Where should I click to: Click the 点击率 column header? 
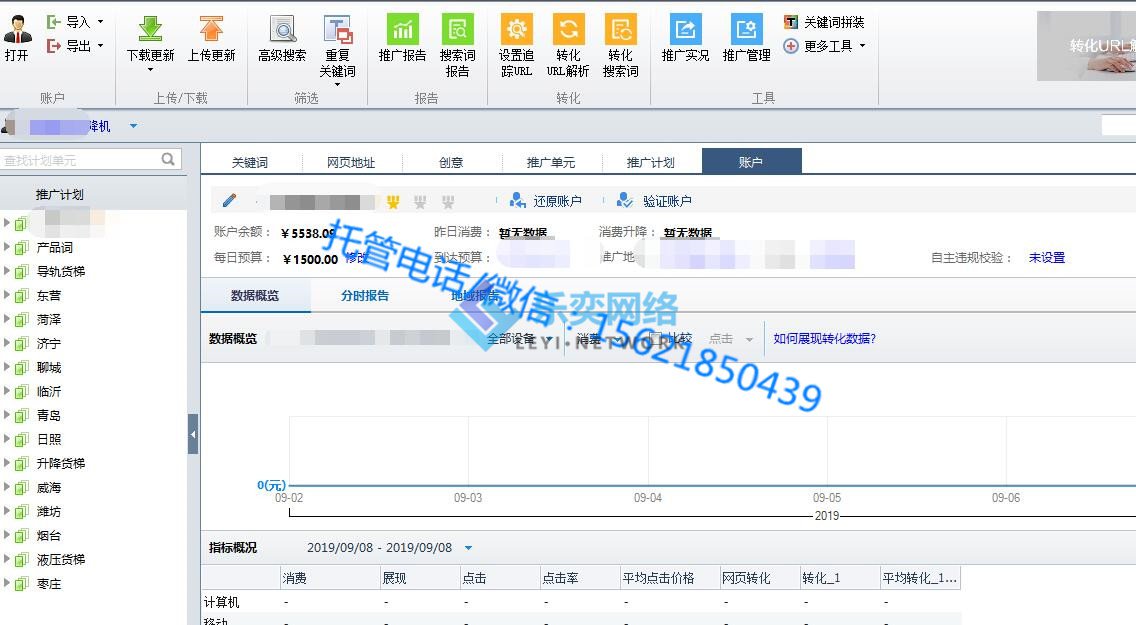click(x=579, y=578)
